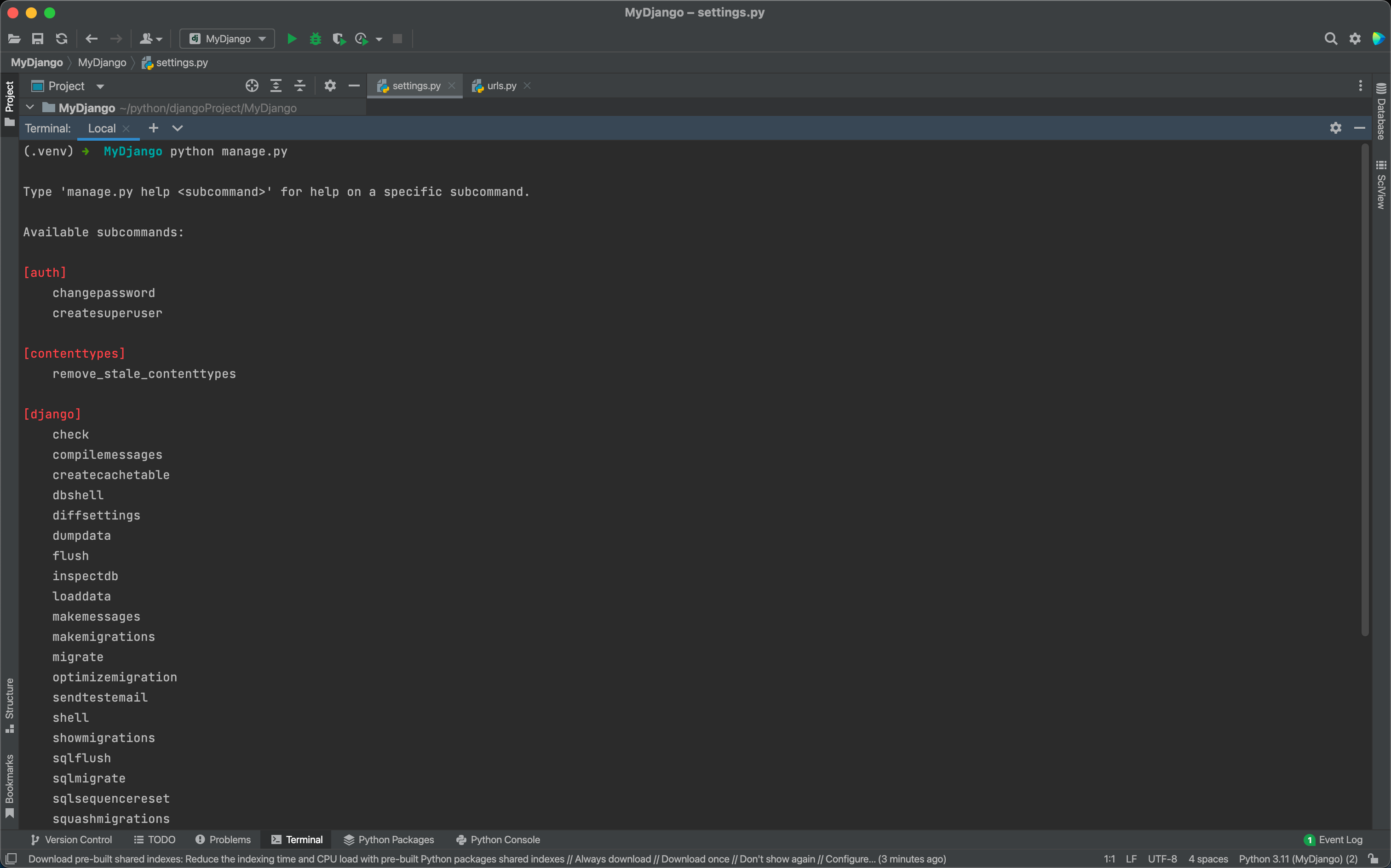Expand the profiler options arrow

[379, 39]
